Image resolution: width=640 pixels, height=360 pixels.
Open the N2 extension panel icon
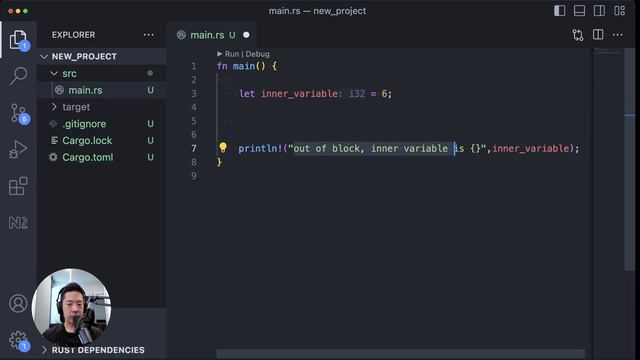[18, 223]
